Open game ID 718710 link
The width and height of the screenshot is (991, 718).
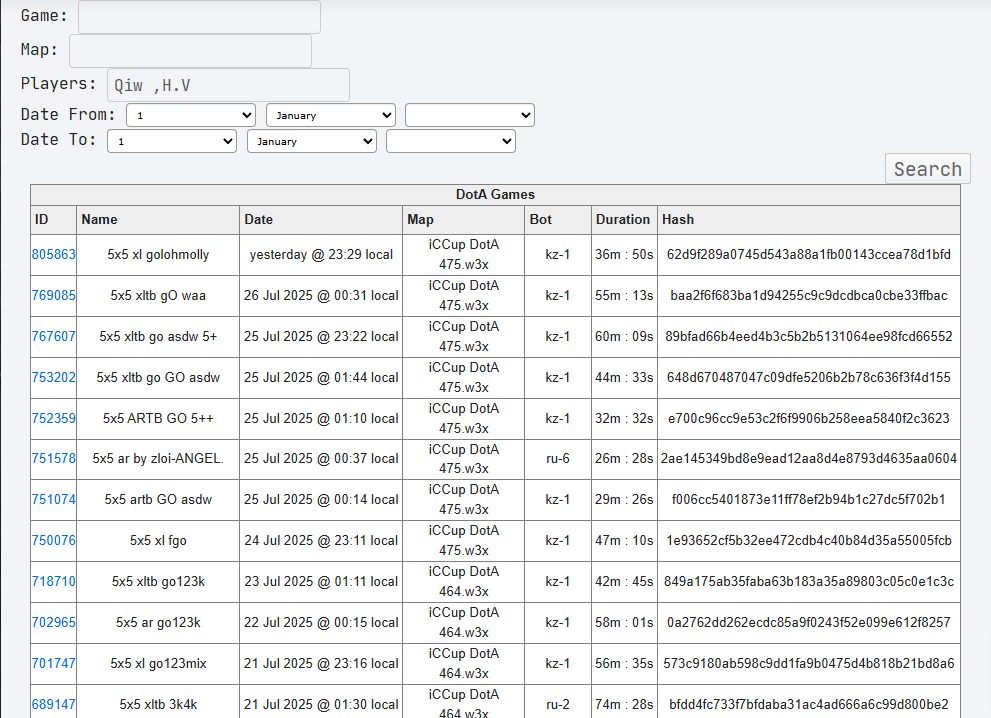(x=54, y=582)
